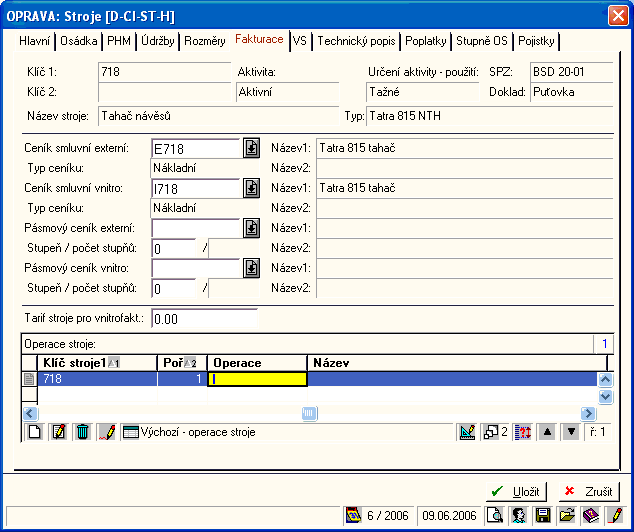This screenshot has width=634, height=532.
Task: Open the Ceník smluvní vnitro lookup button
Action: click(251, 188)
